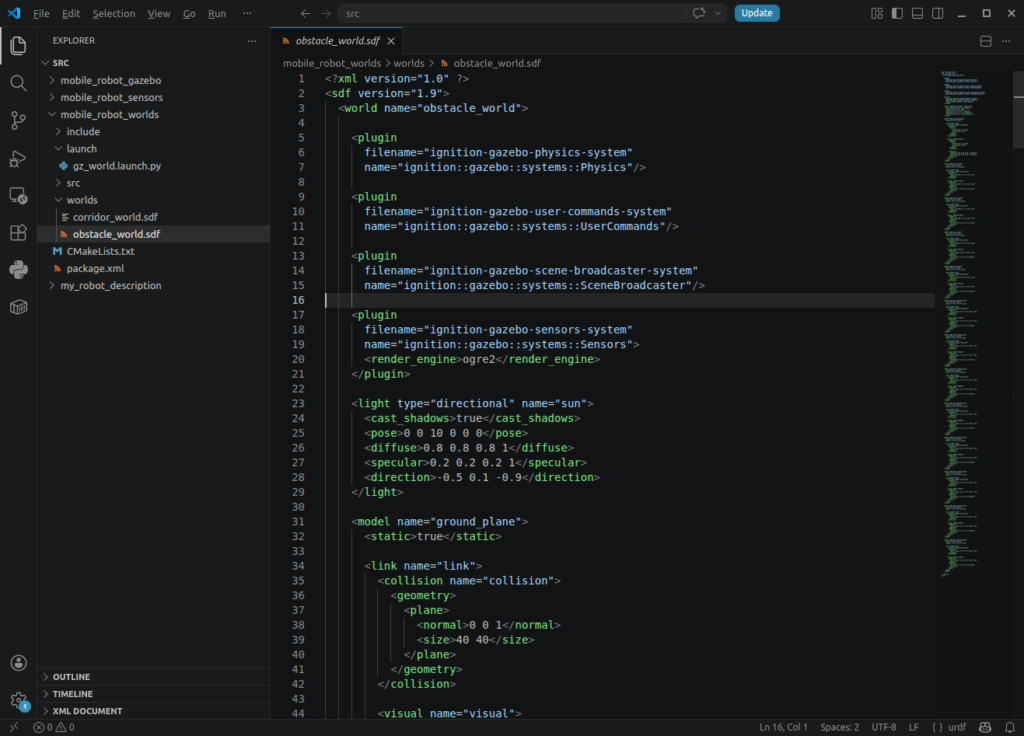Open the Python activity bar icon
1024x736 pixels.
click(x=18, y=270)
